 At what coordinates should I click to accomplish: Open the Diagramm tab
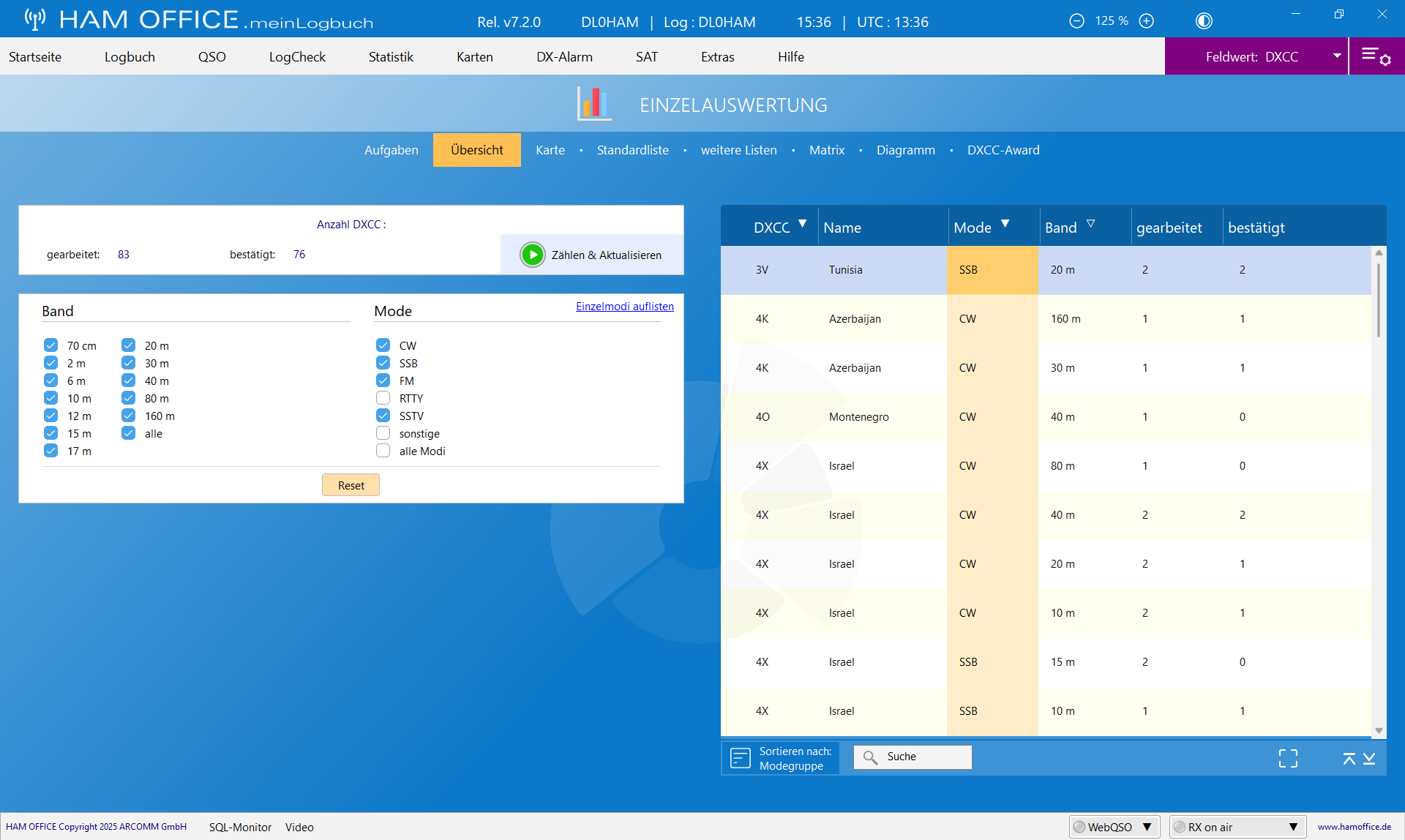(906, 150)
